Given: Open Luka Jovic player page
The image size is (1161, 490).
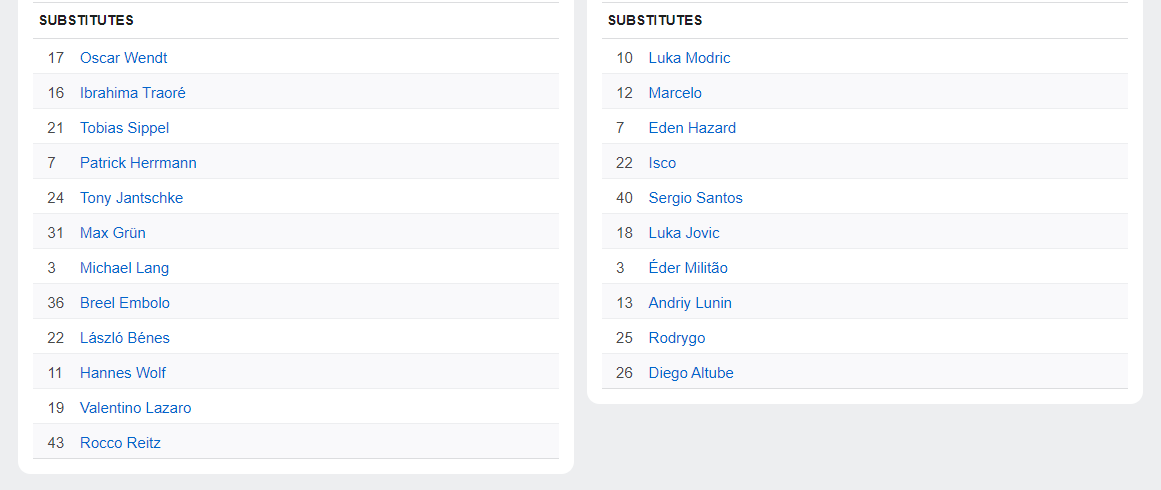Looking at the screenshot, I should (x=684, y=233).
